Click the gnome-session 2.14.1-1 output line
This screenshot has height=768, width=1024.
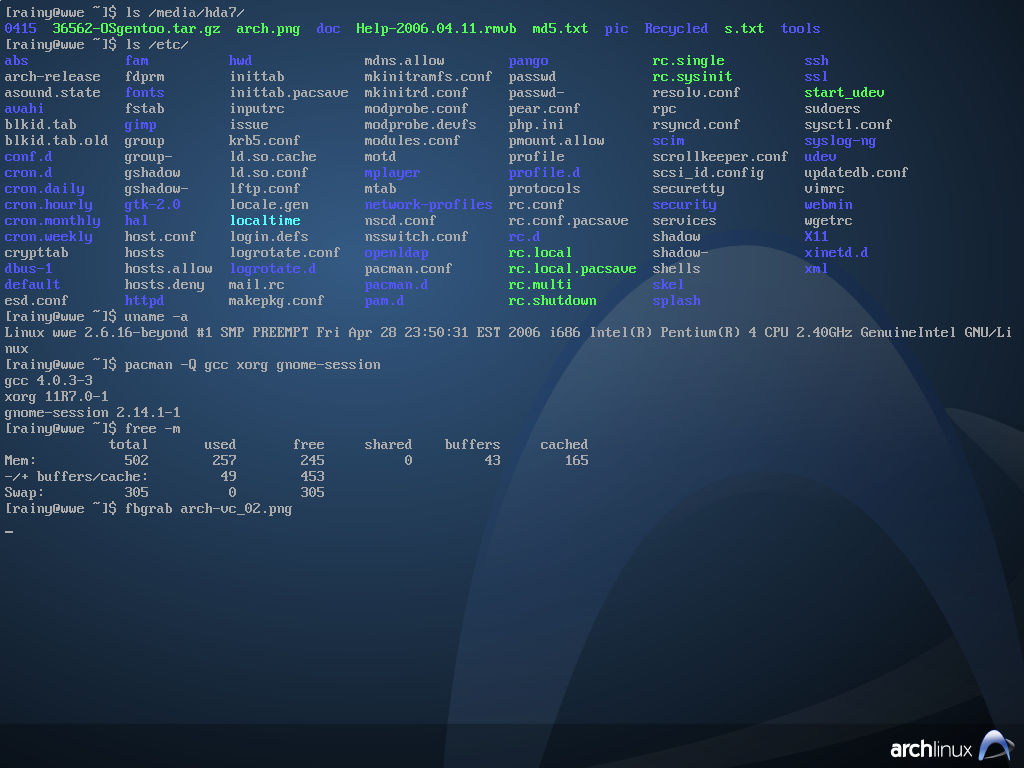92,413
